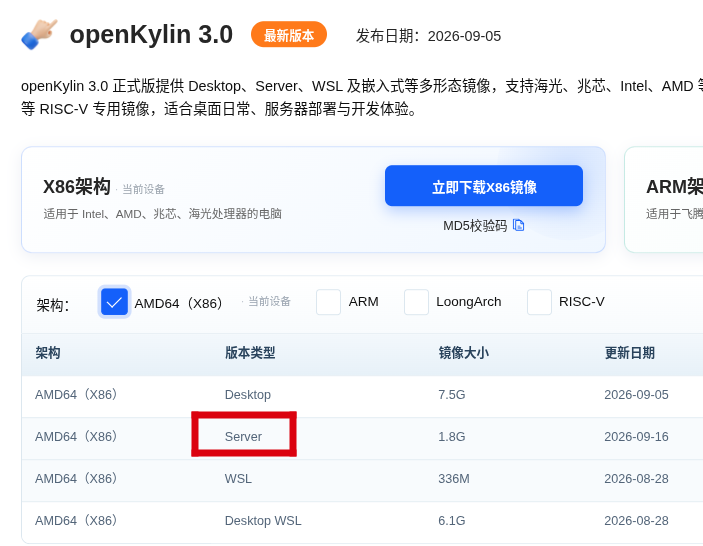The image size is (703, 546).
Task: Click the 更新日期 column header
Action: pos(629,353)
